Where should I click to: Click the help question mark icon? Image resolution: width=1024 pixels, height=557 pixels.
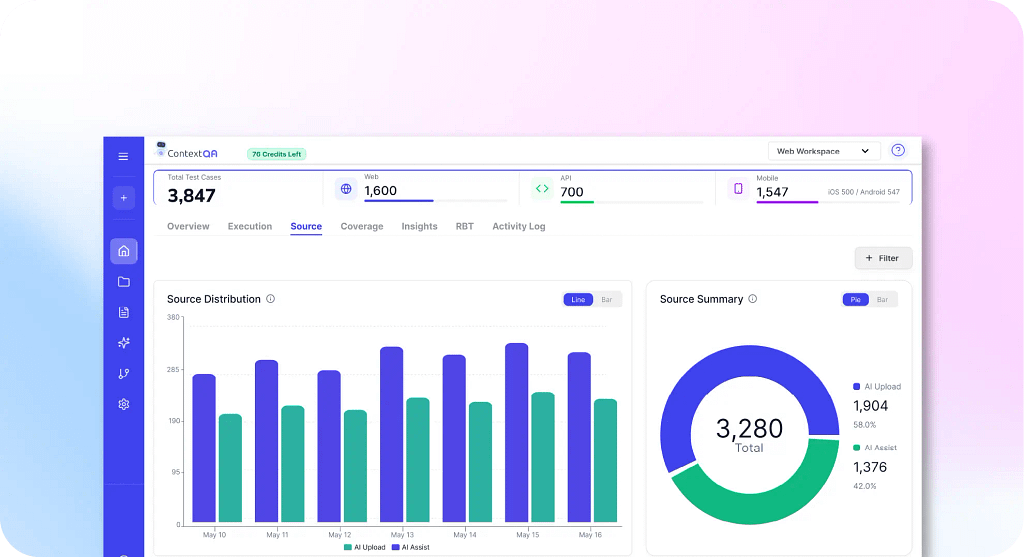point(897,151)
